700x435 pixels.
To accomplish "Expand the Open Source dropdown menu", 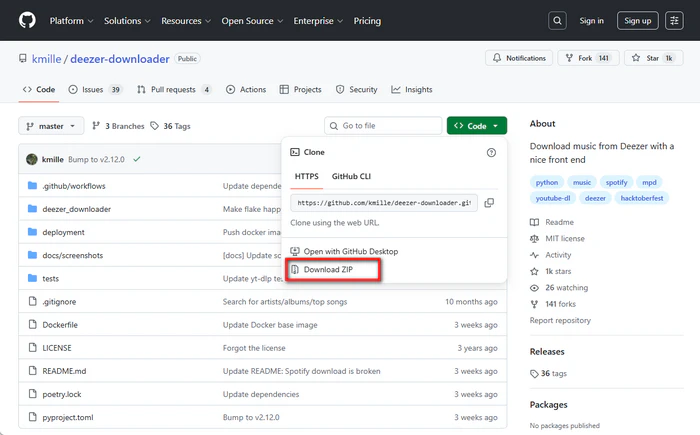I will pyautogui.click(x=252, y=21).
